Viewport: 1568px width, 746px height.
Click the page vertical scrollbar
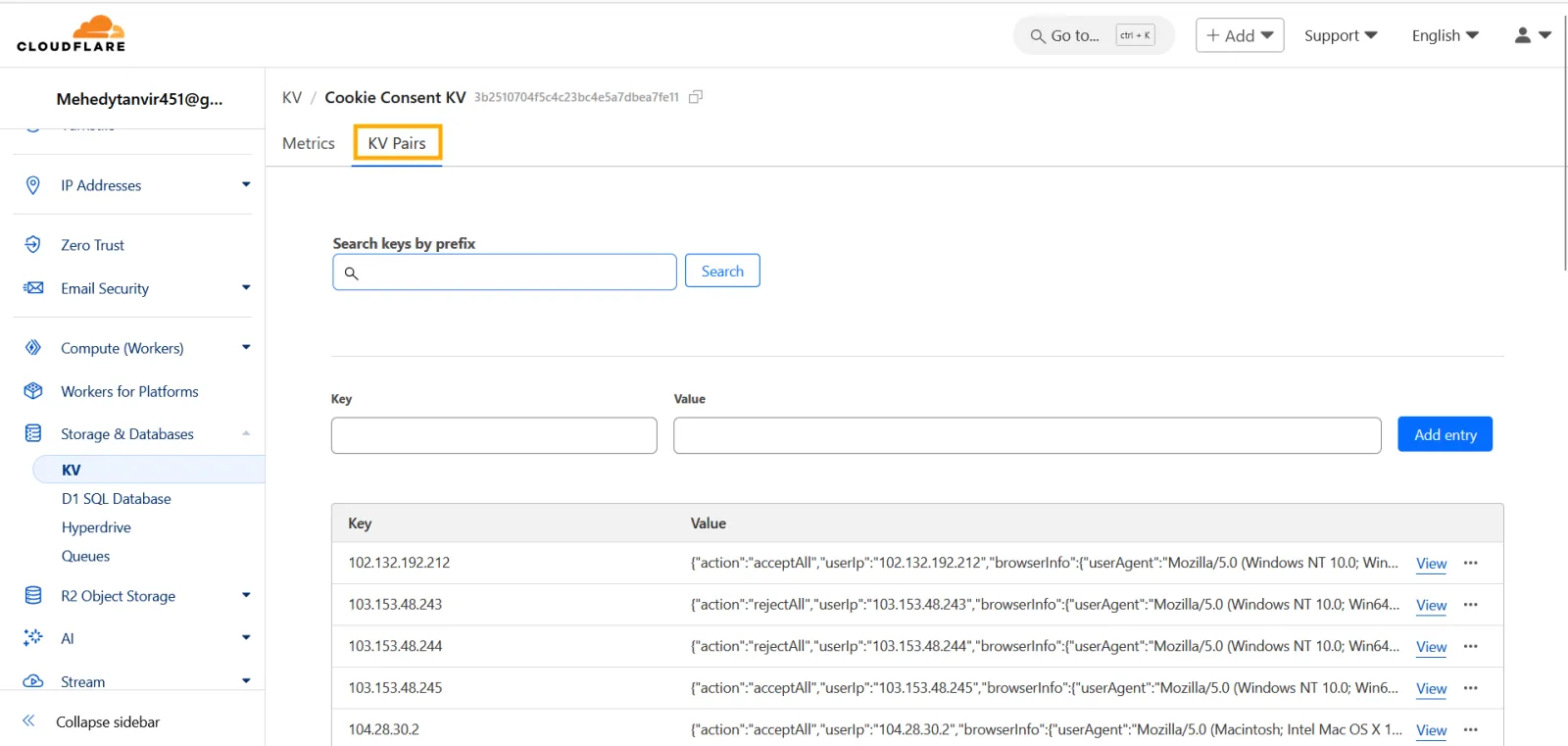pos(1564,142)
